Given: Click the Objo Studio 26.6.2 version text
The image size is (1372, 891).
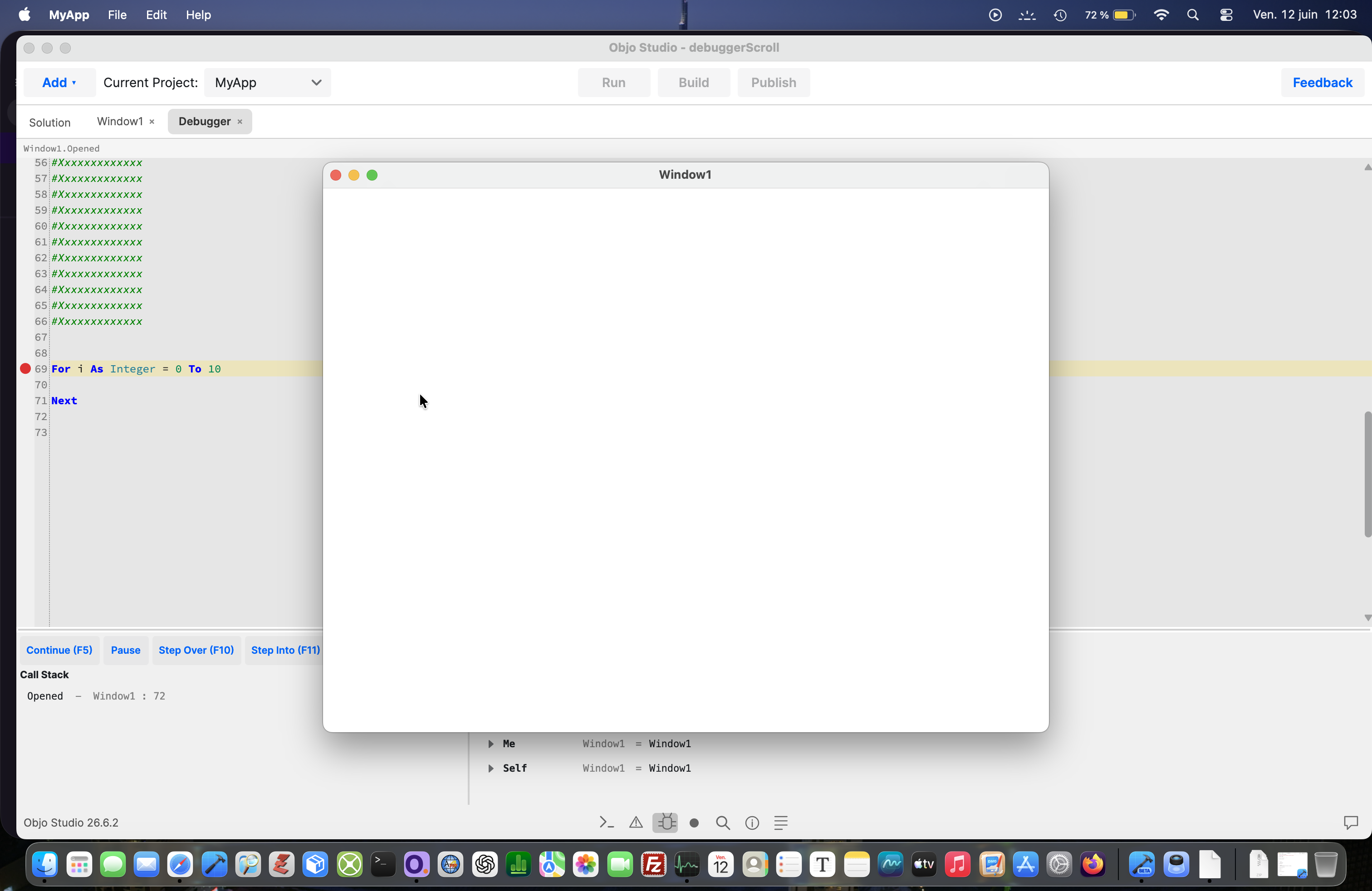Looking at the screenshot, I should (x=71, y=822).
